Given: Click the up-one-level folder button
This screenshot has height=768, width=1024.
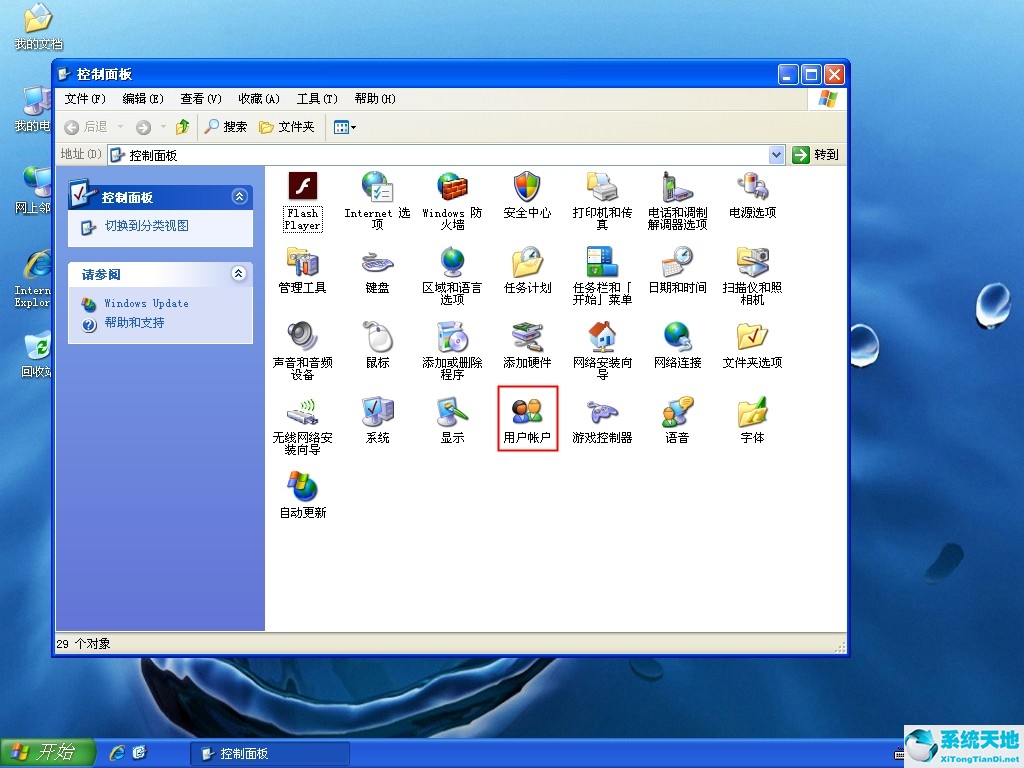Looking at the screenshot, I should [x=183, y=127].
